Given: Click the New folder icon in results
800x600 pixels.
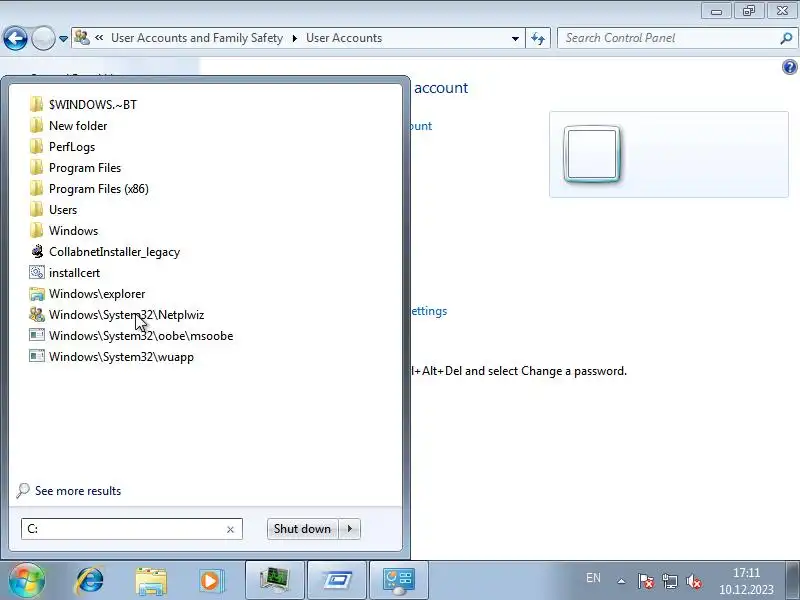Looking at the screenshot, I should (x=37, y=125).
